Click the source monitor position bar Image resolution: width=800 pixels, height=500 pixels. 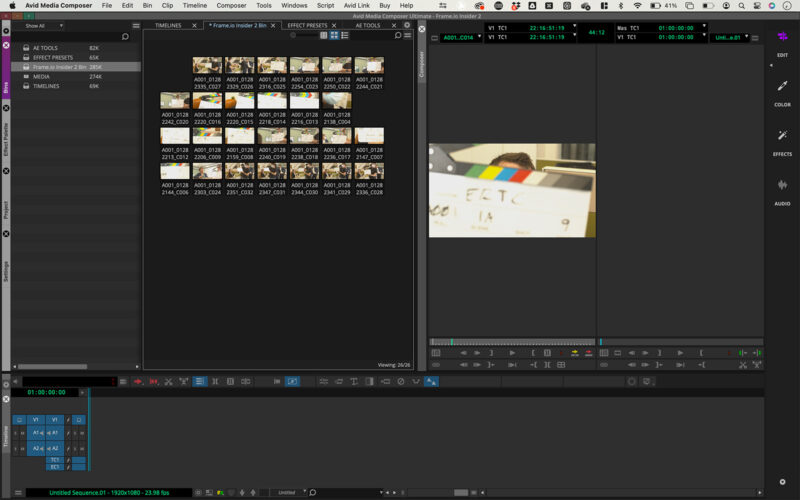point(512,342)
